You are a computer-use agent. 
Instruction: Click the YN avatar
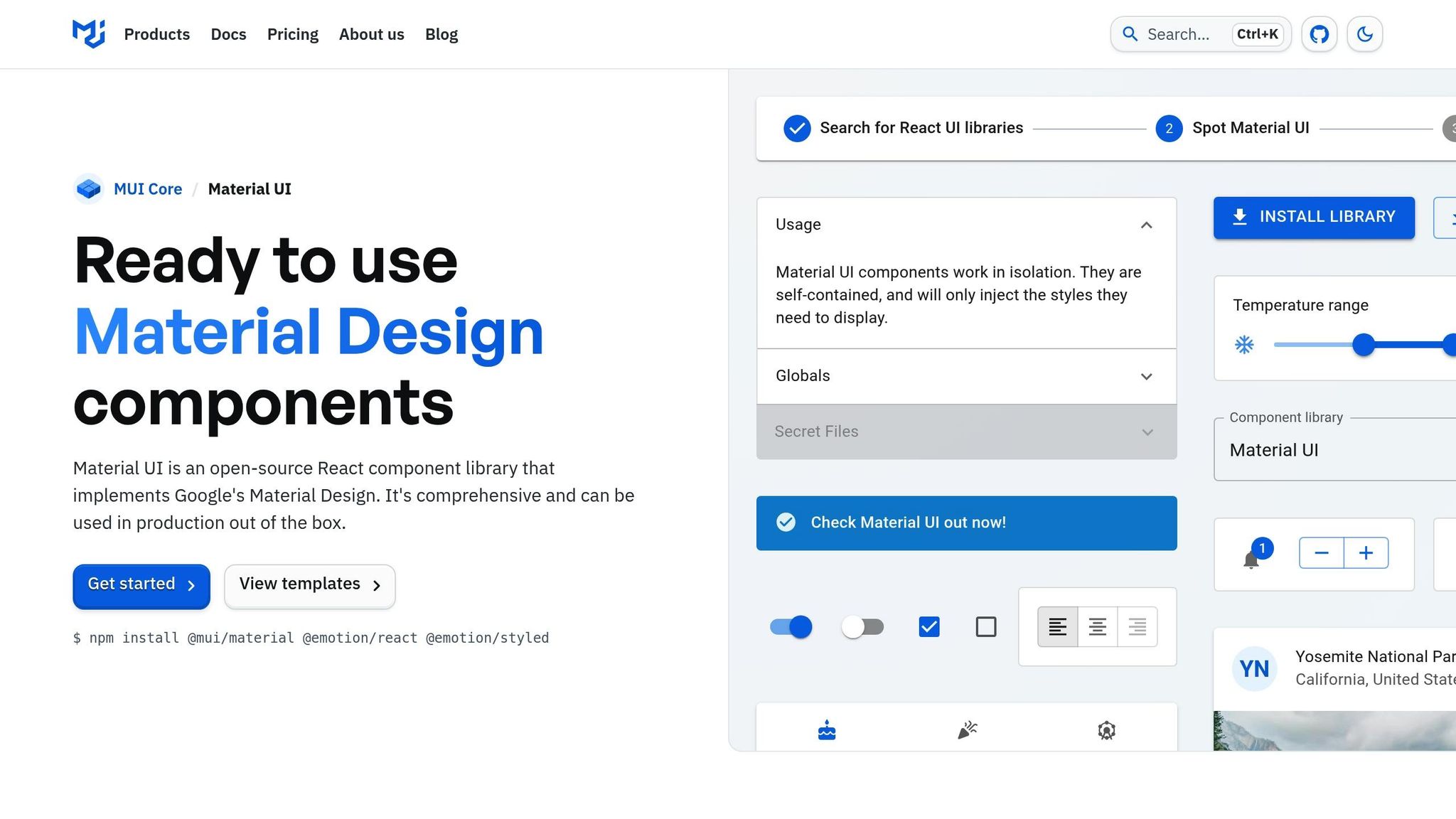(x=1254, y=669)
